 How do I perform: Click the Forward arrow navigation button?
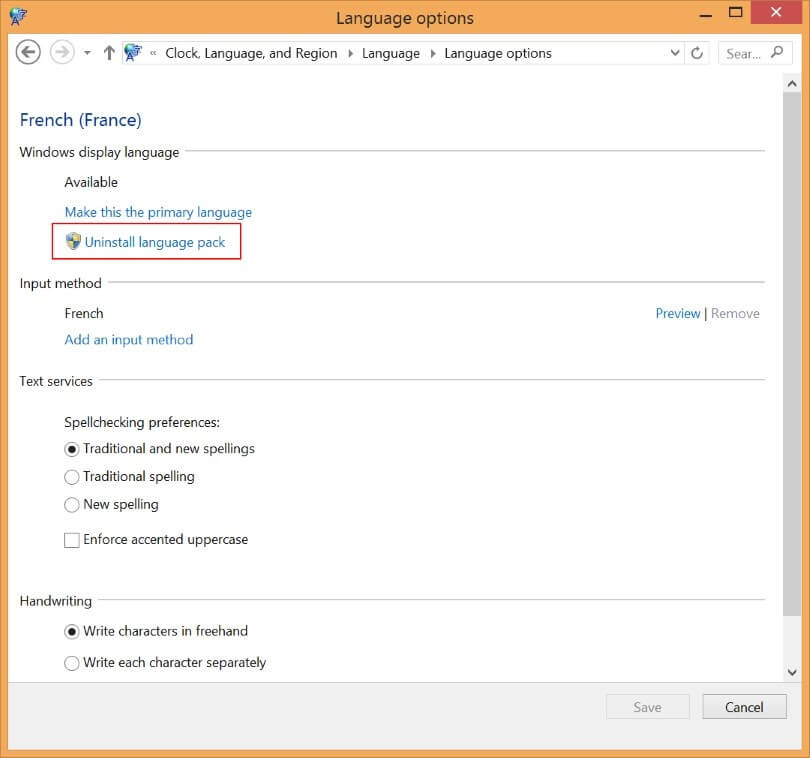(x=62, y=53)
